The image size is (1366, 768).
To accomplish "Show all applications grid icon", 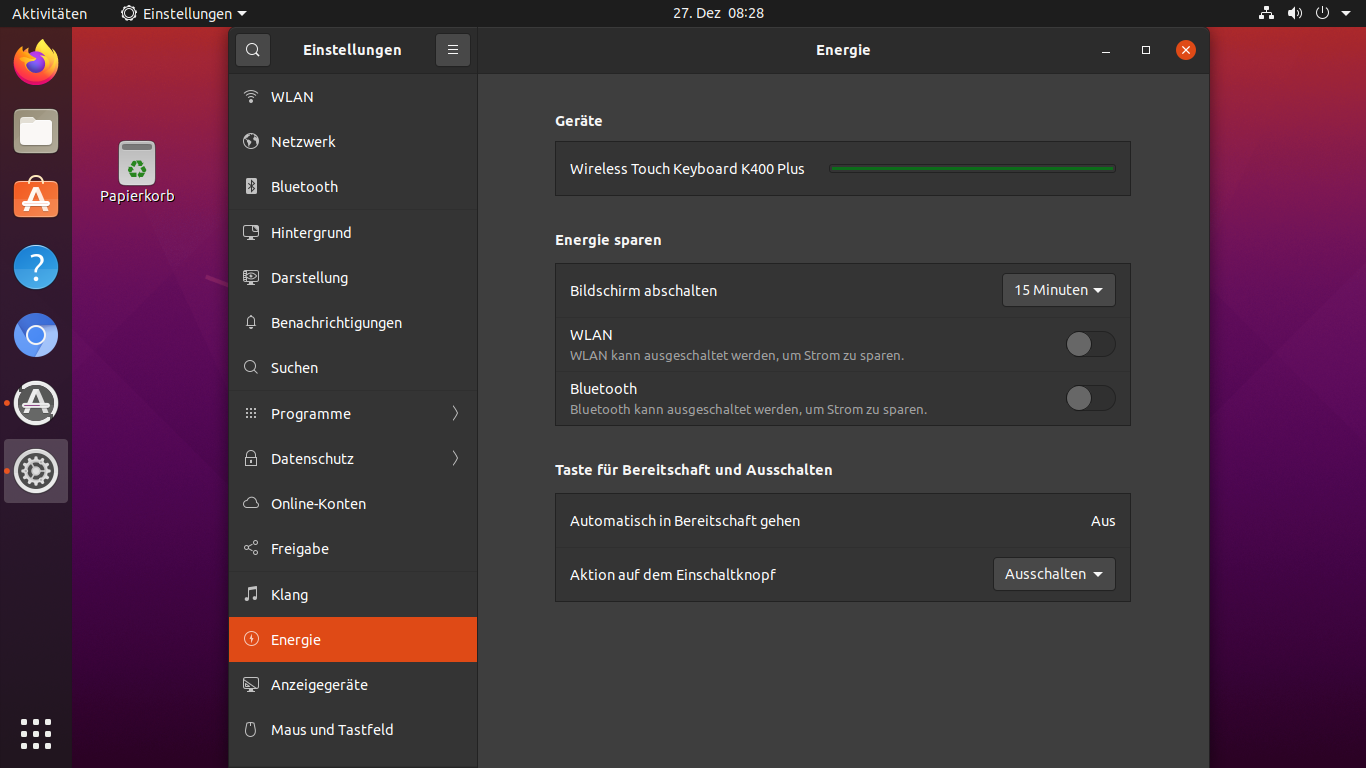I will 36,733.
